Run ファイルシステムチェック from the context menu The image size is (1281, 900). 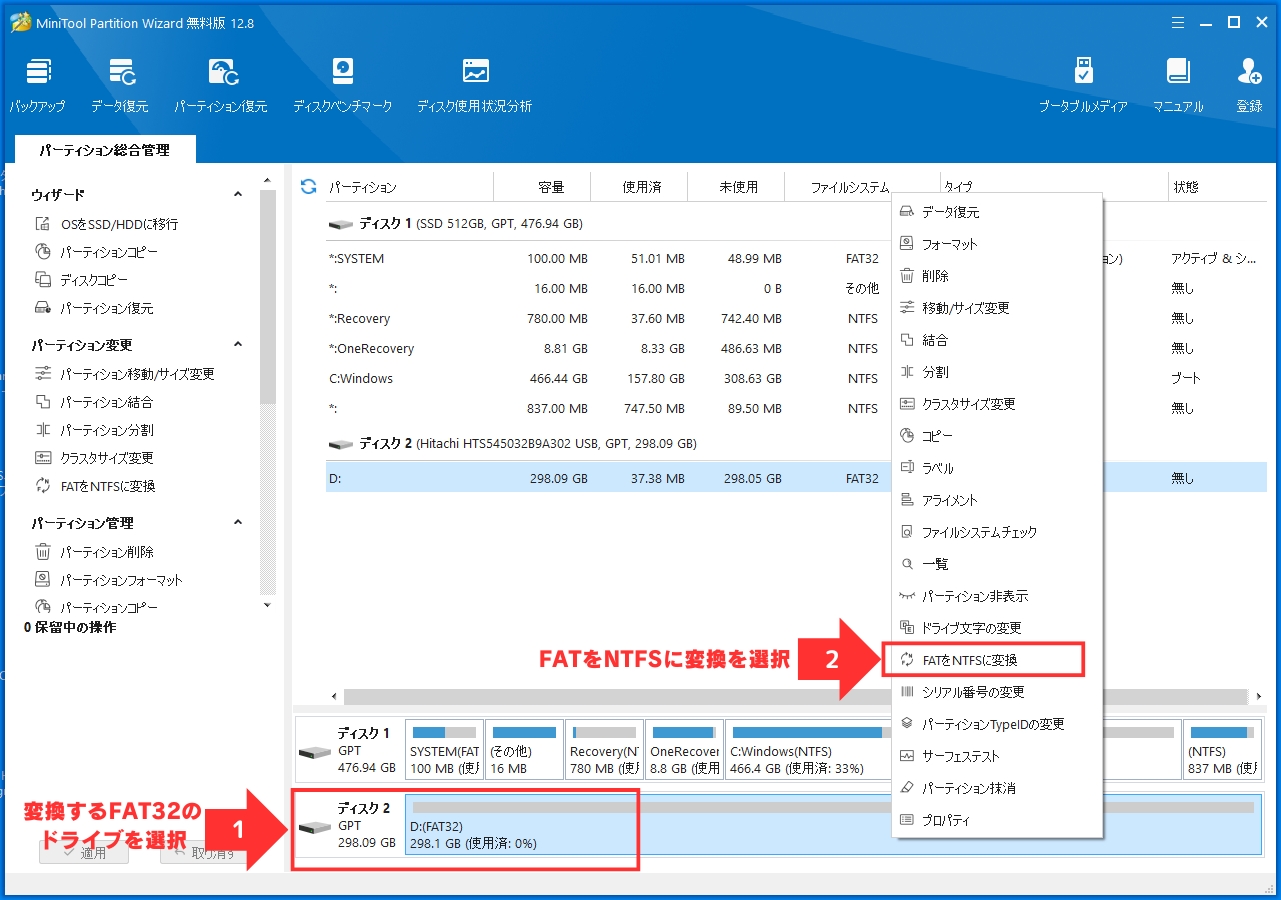tap(997, 532)
